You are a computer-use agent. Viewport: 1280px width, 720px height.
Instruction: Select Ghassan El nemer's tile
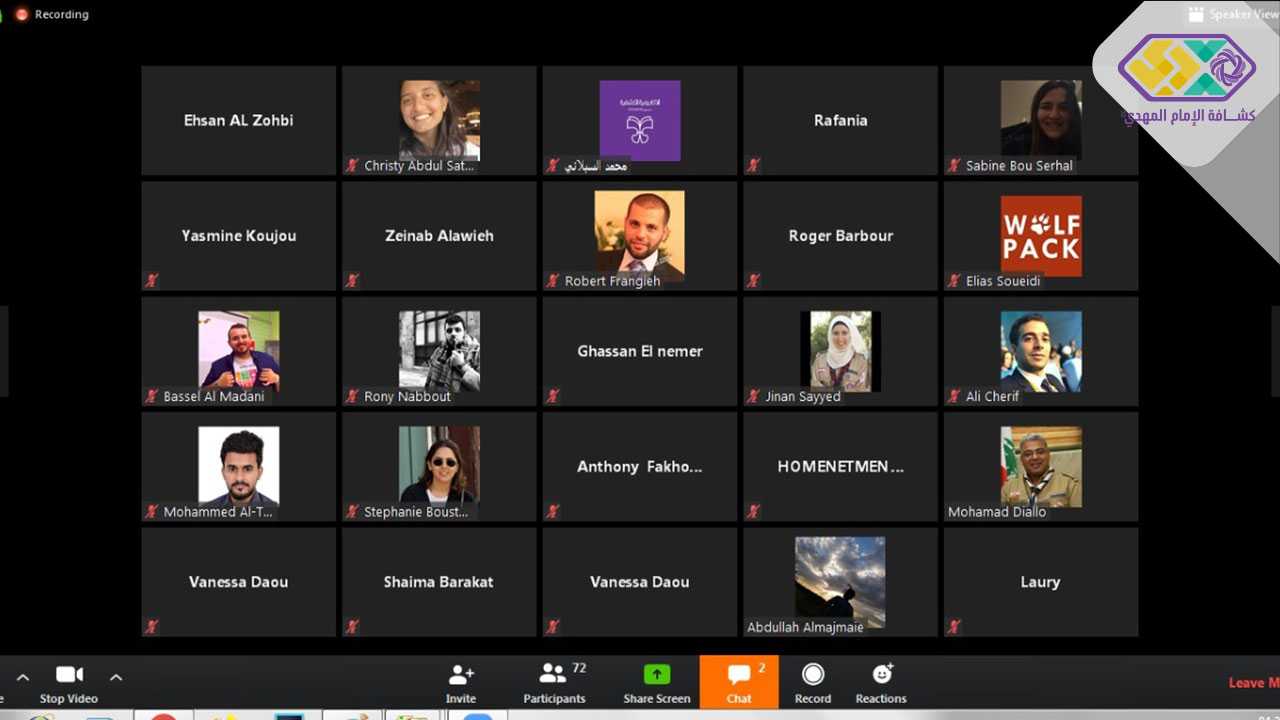tap(640, 351)
